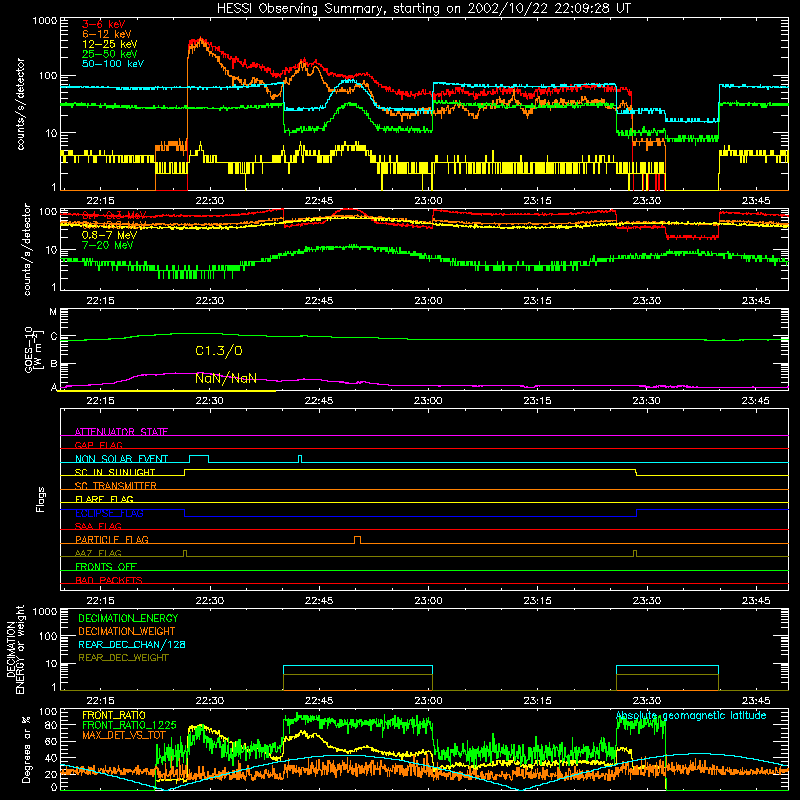
Task: Select the red '3-6 keV' legend label
Action: tap(104, 24)
